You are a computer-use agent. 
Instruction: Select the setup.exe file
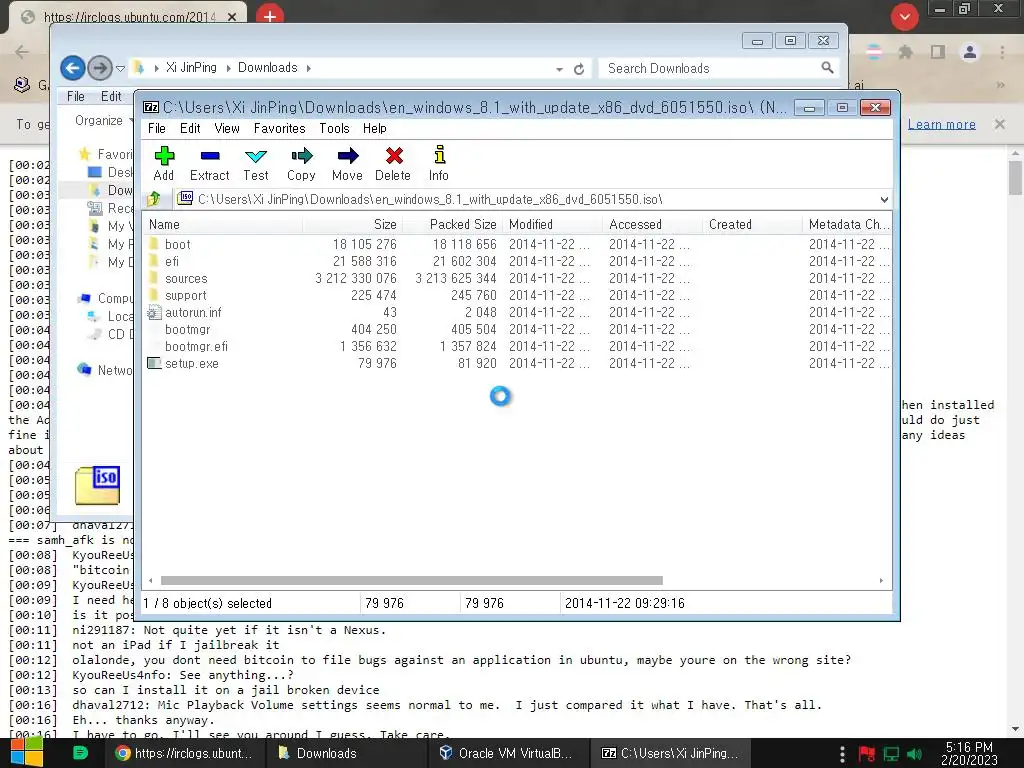click(191, 363)
